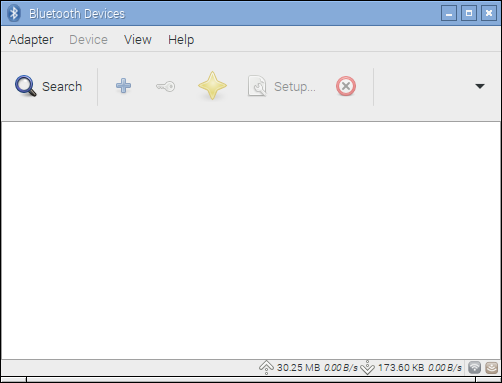Open the Help menu
Screen dimensions: 502x383
pyautogui.click(x=181, y=40)
